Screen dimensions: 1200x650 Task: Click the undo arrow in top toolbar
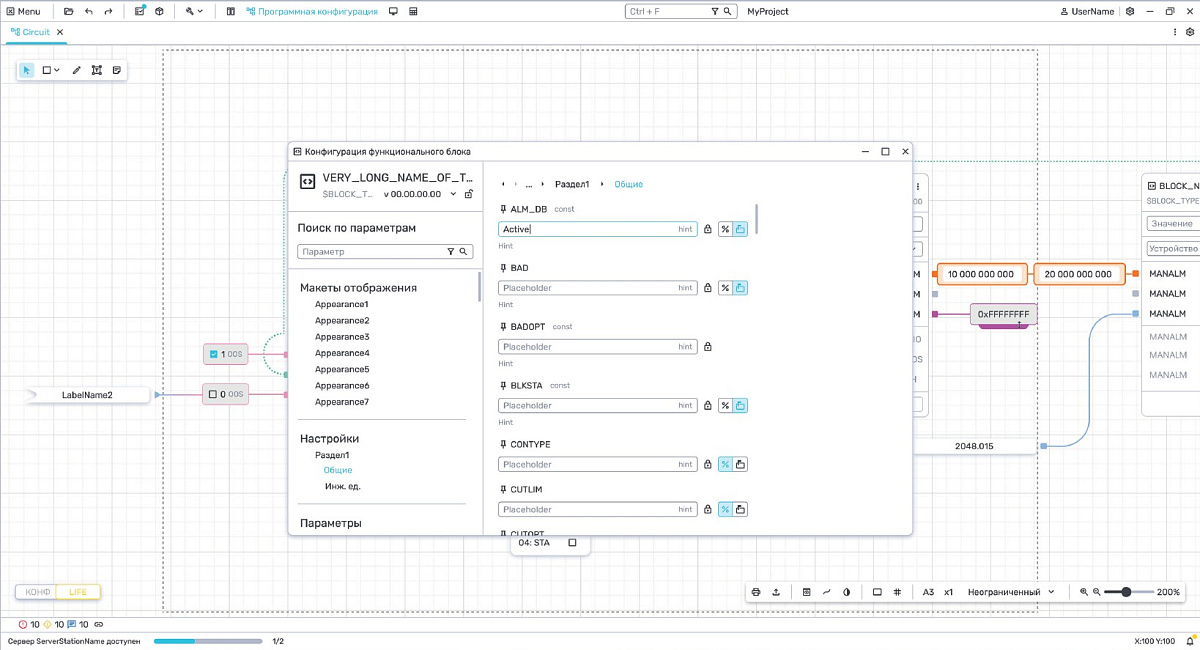[89, 11]
